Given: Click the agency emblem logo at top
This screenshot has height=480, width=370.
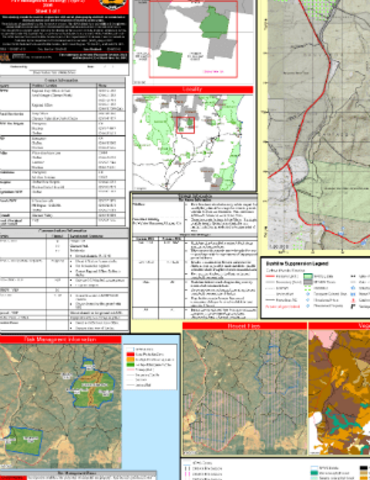Looking at the screenshot, I should coord(114,4).
